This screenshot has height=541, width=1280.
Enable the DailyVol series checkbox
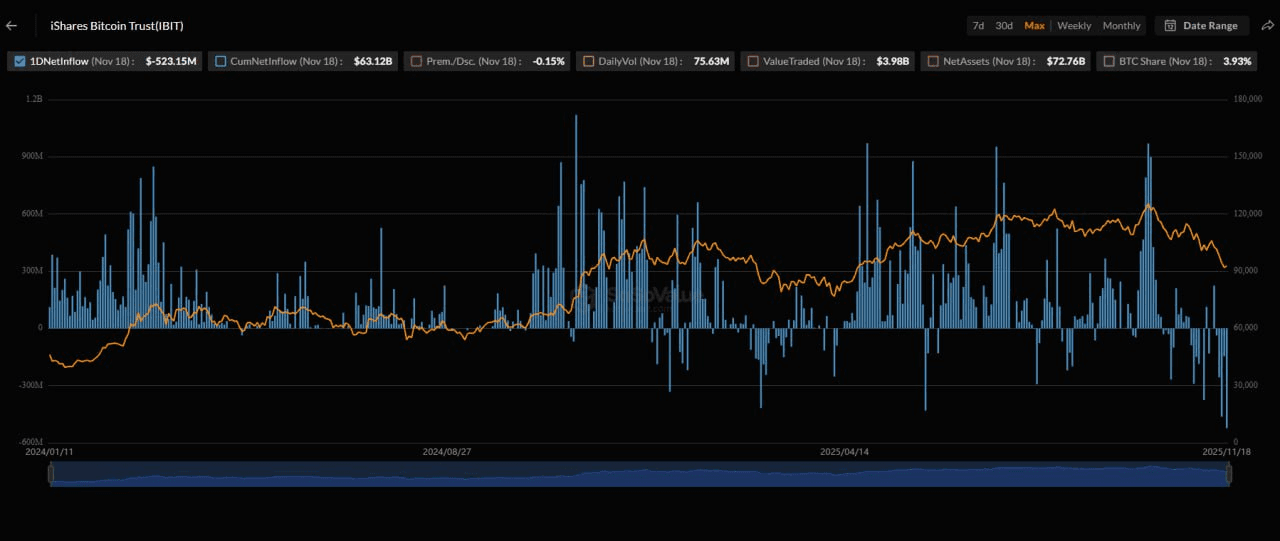click(x=588, y=61)
